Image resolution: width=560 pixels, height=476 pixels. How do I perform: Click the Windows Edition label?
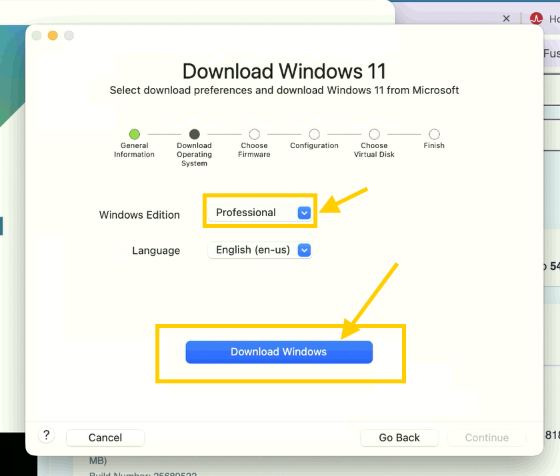pyautogui.click(x=139, y=215)
